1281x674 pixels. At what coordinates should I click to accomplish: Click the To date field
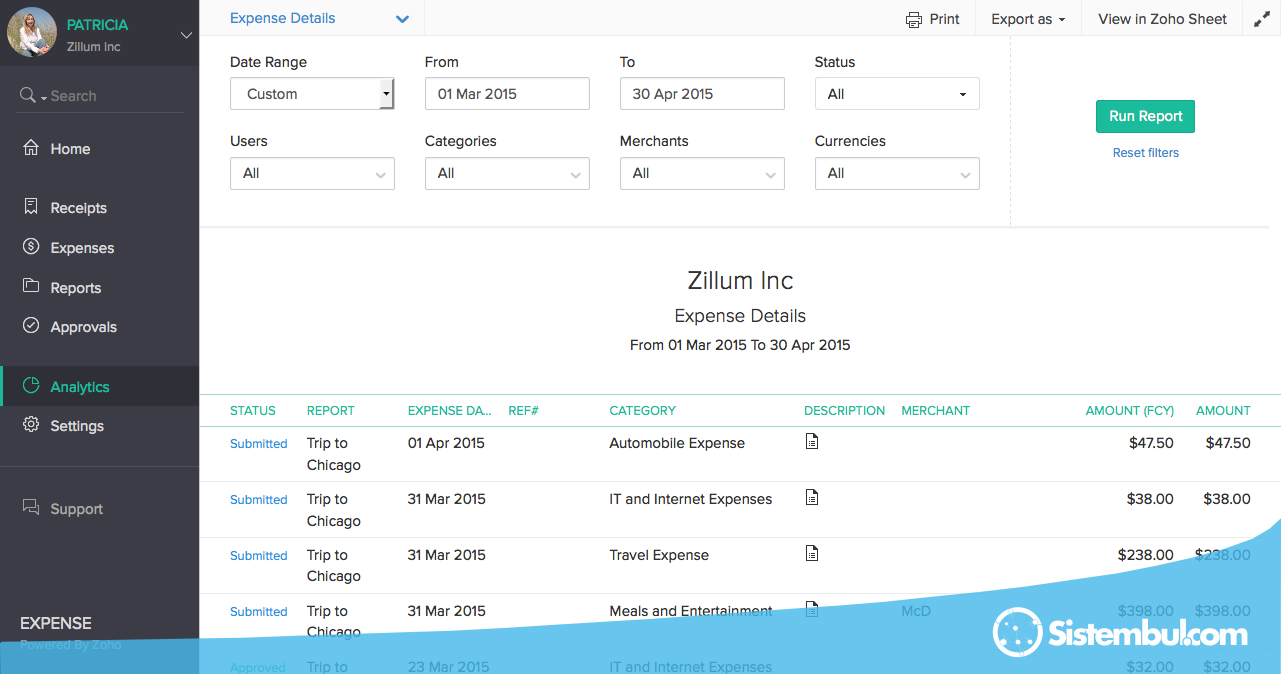(x=702, y=94)
